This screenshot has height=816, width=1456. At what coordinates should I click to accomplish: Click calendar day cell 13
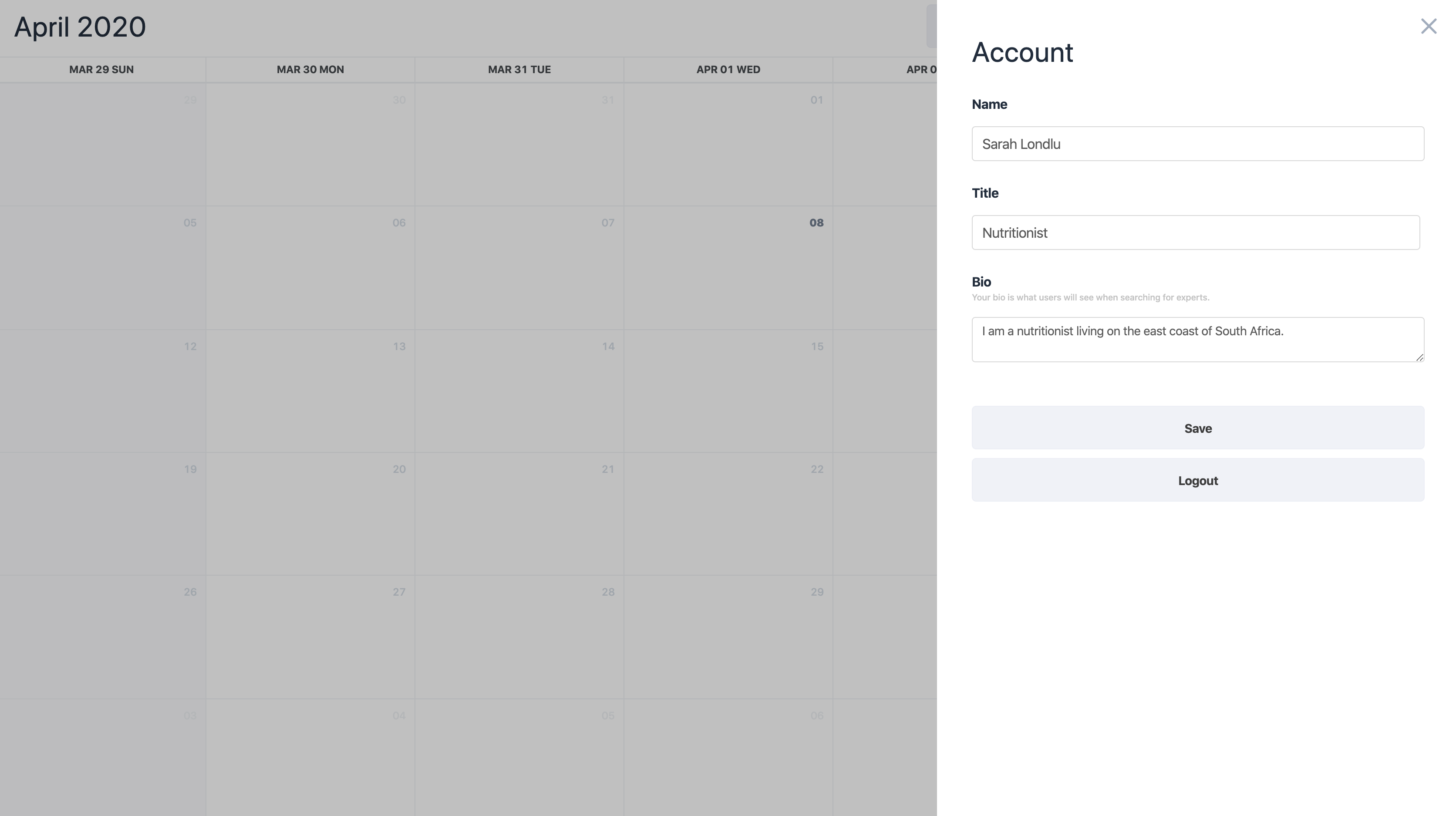pos(310,391)
